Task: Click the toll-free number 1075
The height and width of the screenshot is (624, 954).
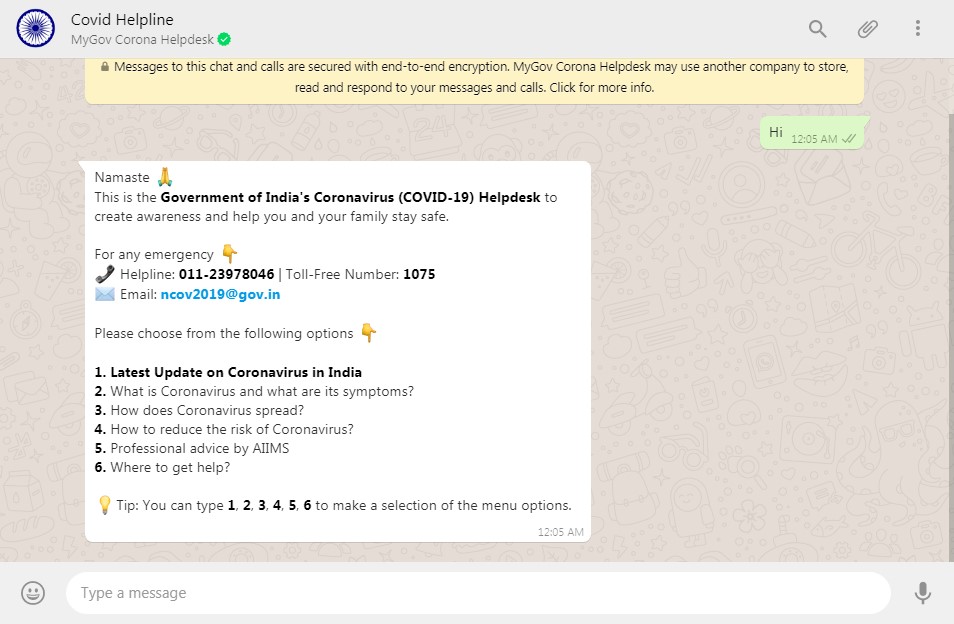Action: click(419, 274)
